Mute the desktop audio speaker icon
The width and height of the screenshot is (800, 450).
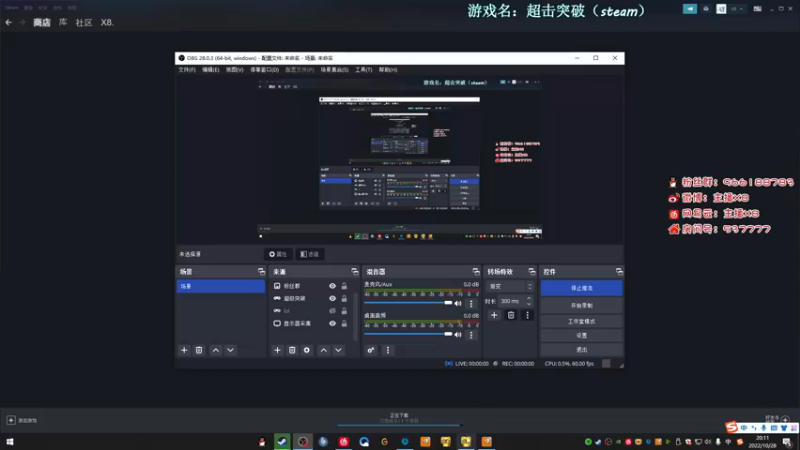tap(458, 335)
